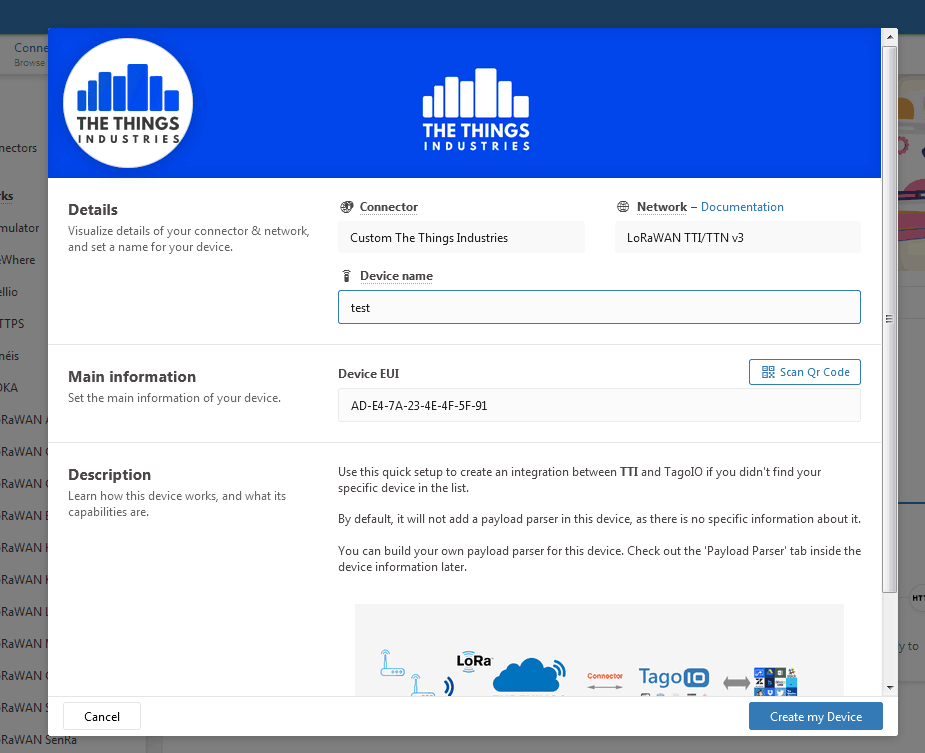925x753 pixels.
Task: Click the Network label text
Action: [662, 207]
